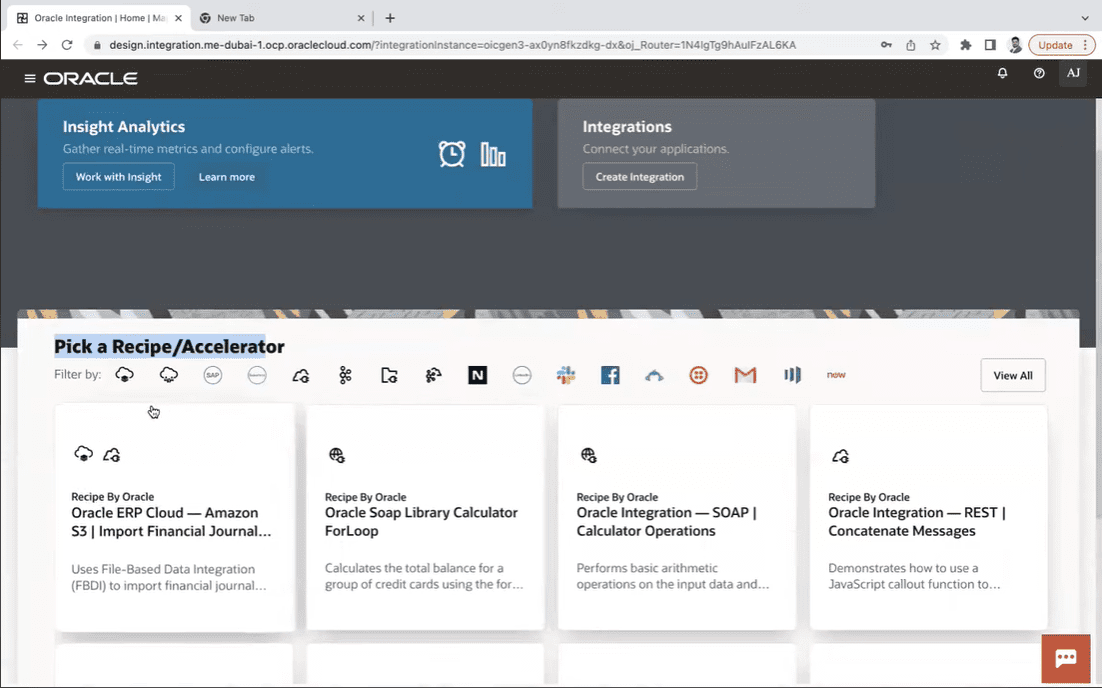The image size is (1102, 688).
Task: Filter recipes by the first cloud icon
Action: [x=124, y=375]
